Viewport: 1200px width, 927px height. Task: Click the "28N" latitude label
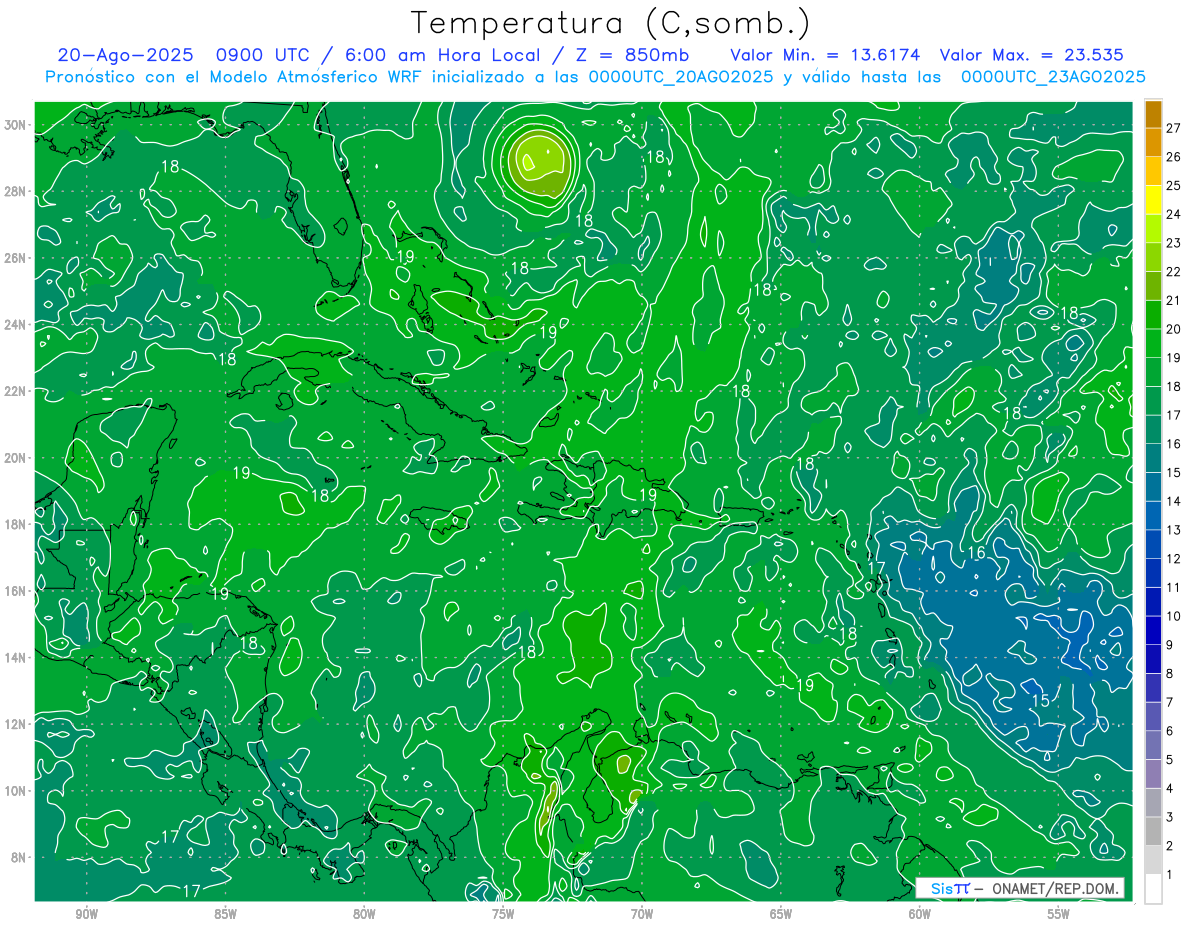pyautogui.click(x=14, y=191)
